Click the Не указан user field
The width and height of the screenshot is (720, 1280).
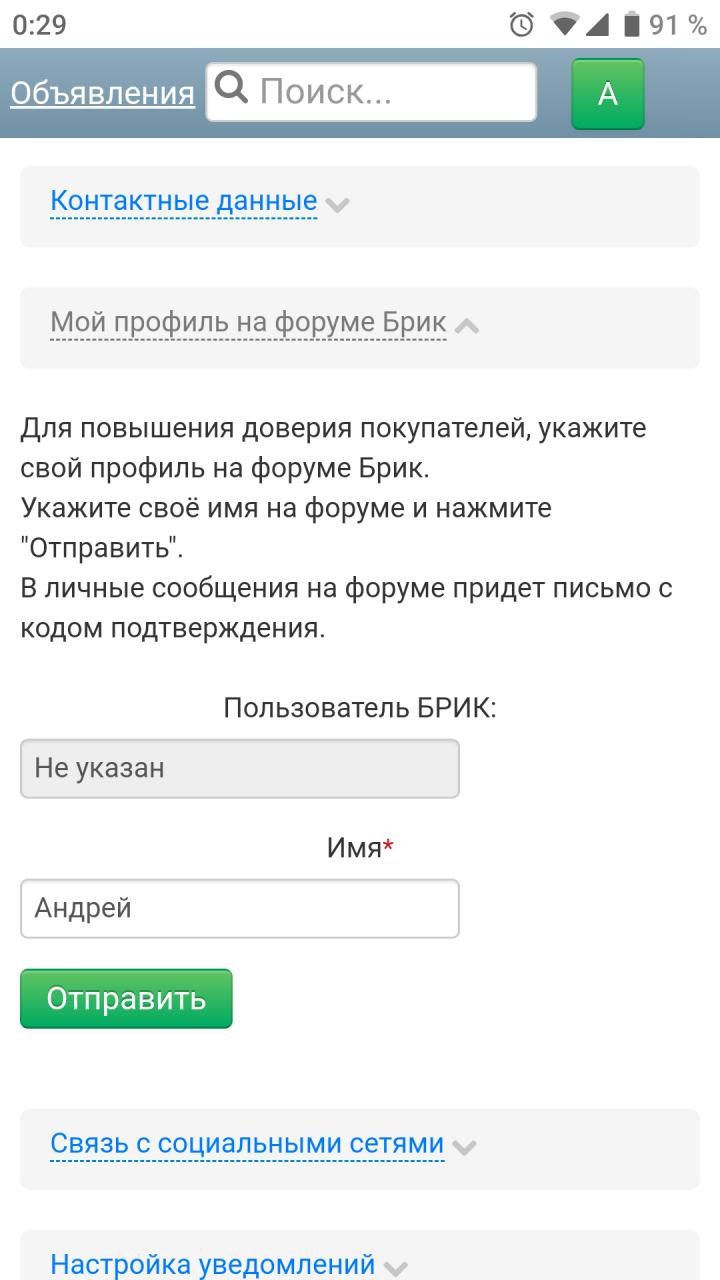pyautogui.click(x=239, y=768)
